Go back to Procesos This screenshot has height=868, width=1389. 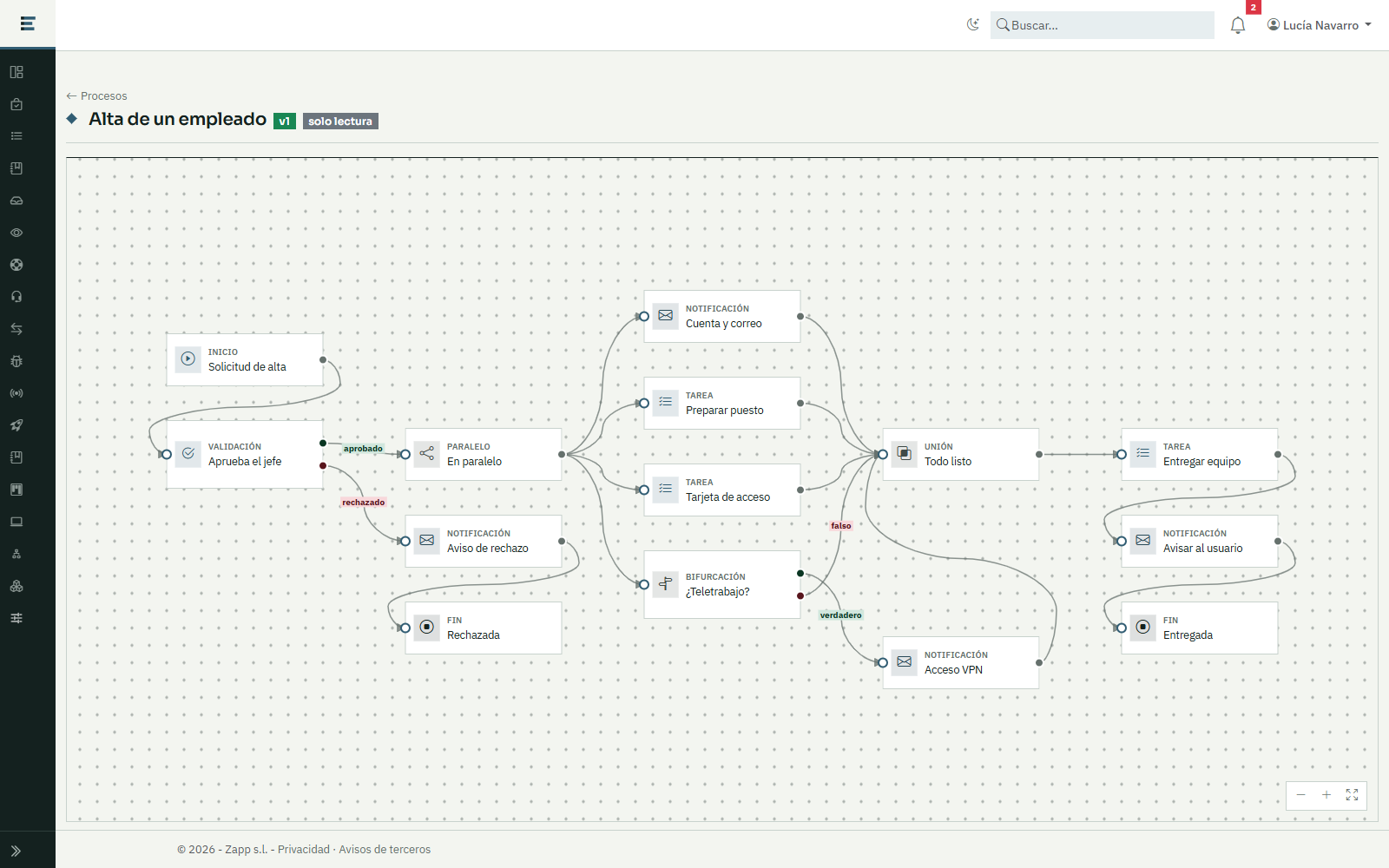[x=96, y=96]
